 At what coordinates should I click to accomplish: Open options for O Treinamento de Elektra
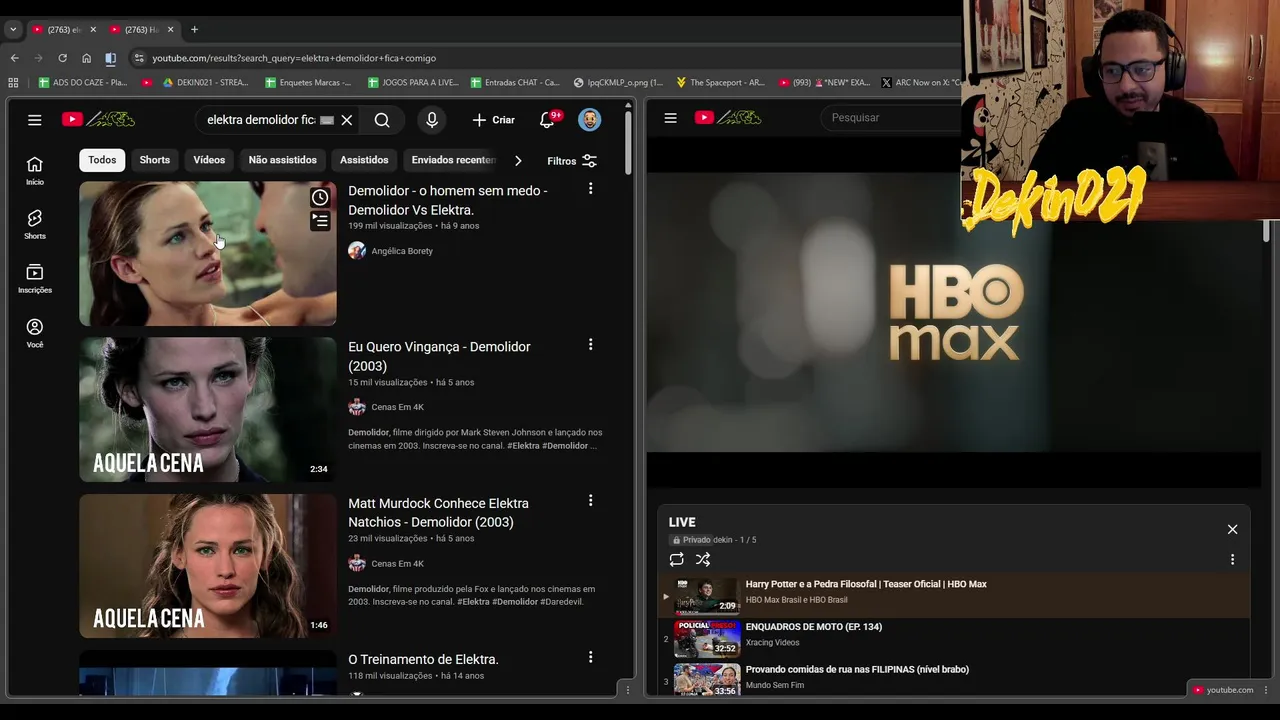pyautogui.click(x=590, y=657)
